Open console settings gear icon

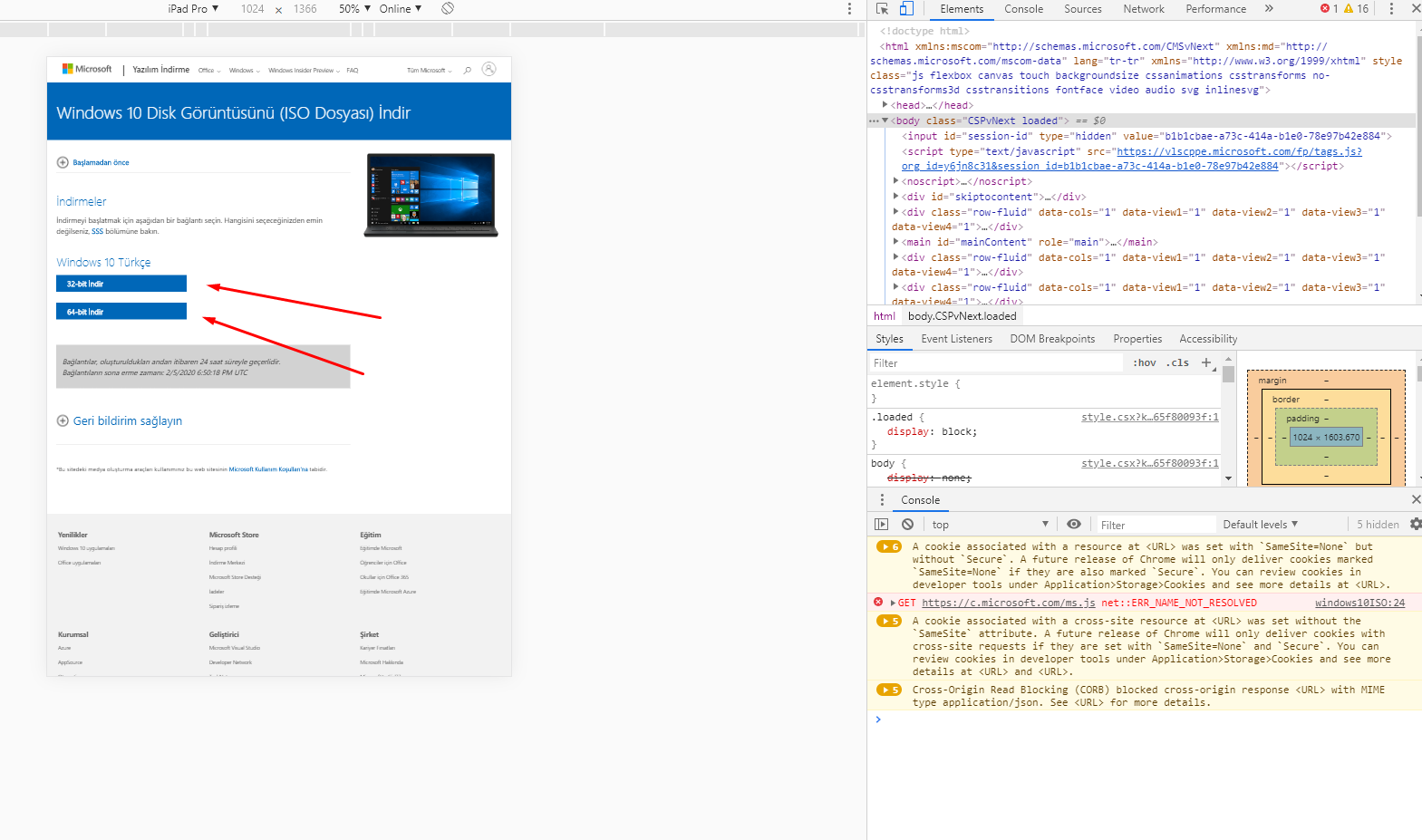coord(1416,525)
